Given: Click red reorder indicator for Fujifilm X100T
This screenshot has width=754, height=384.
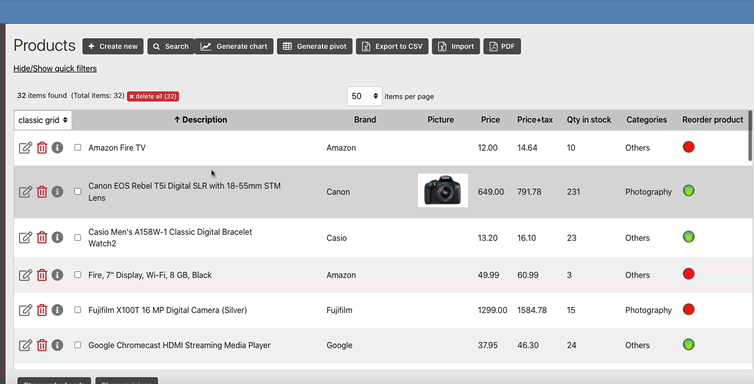Looking at the screenshot, I should 689,309.
